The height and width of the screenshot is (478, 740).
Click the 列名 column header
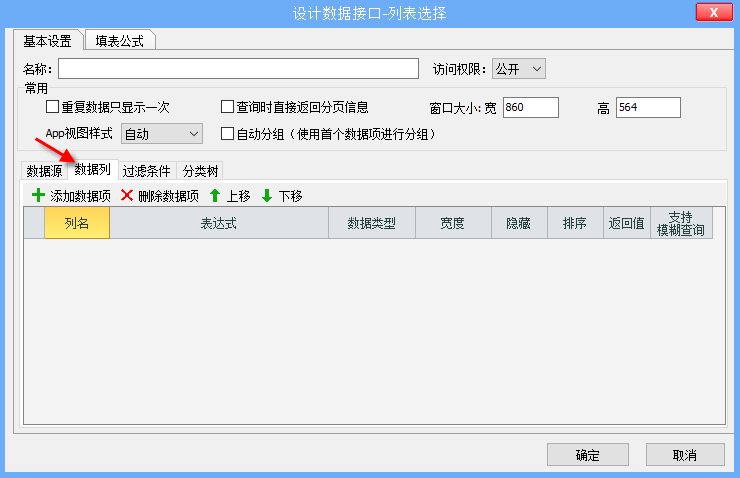tap(77, 223)
